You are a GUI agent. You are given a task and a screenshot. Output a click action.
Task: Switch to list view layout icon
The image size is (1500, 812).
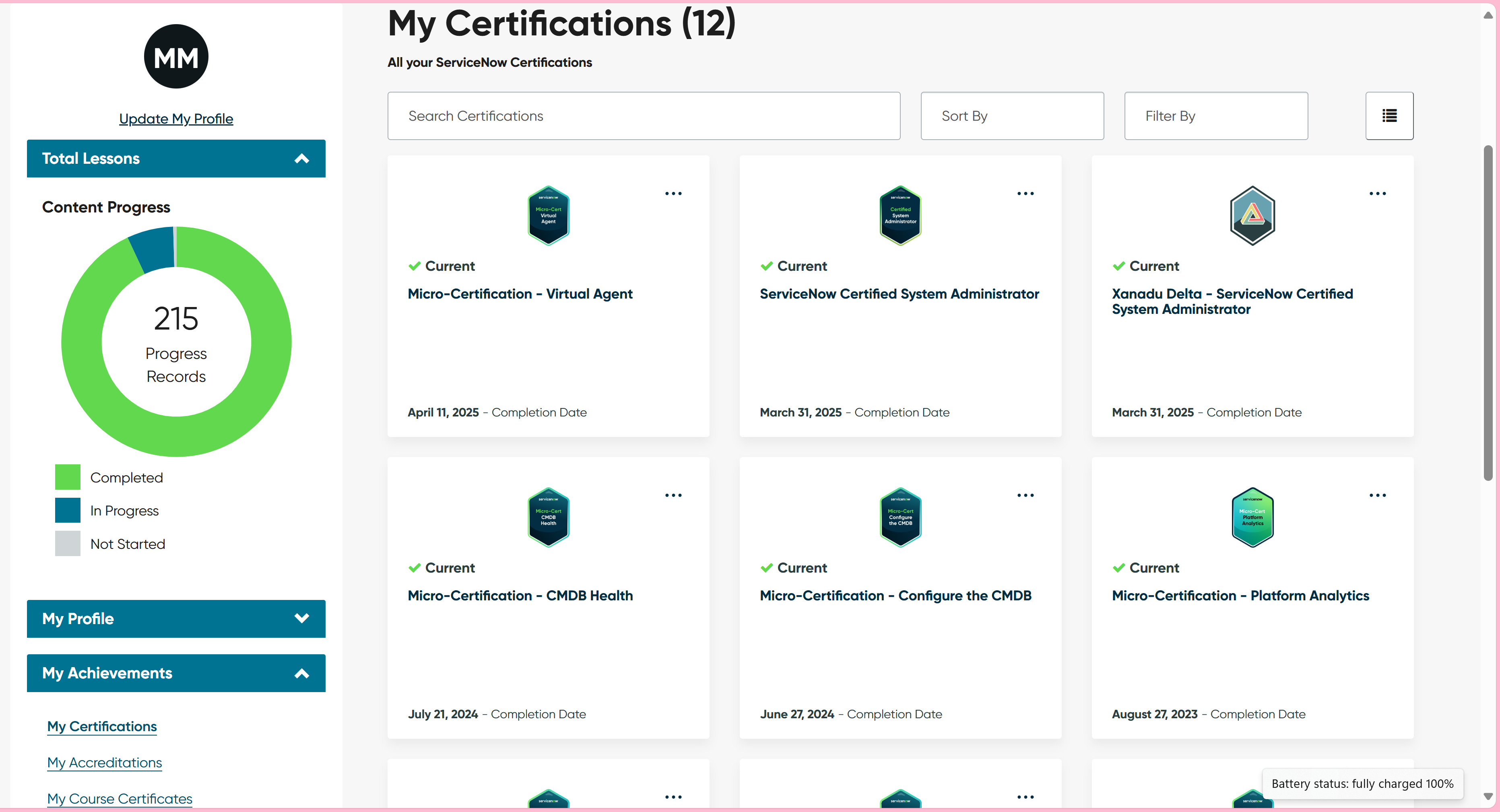(1389, 116)
